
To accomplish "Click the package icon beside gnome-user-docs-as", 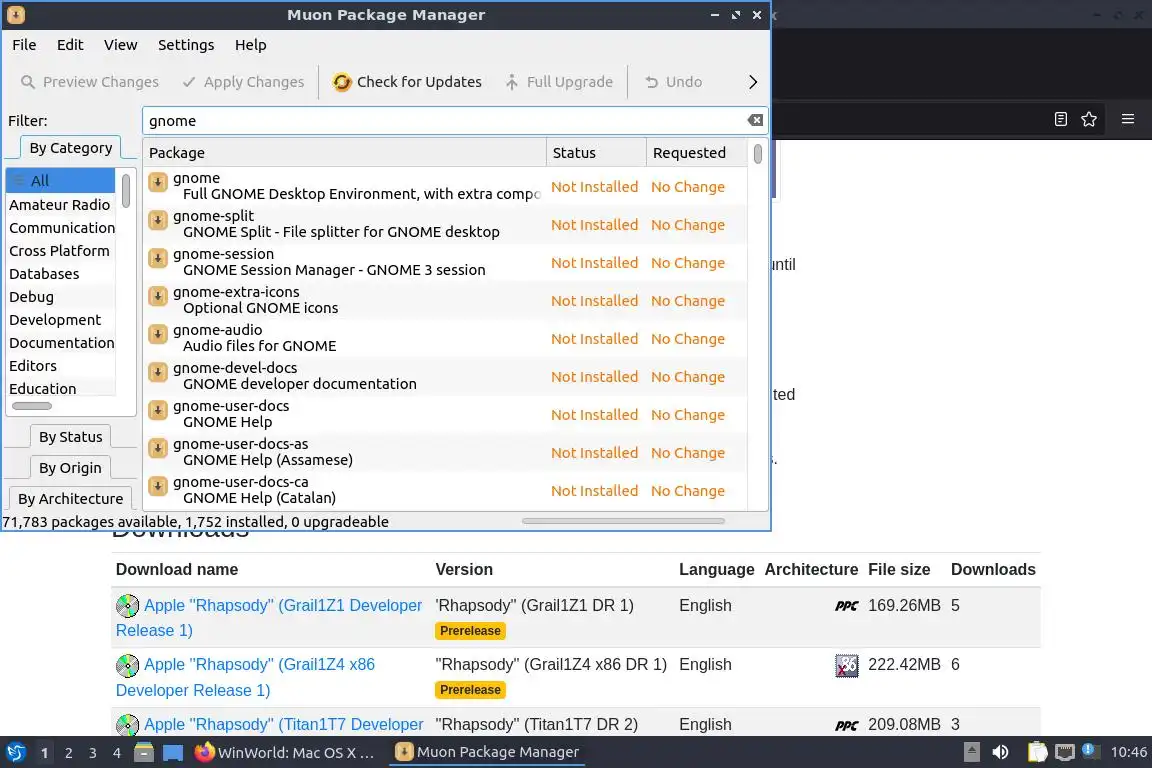I will 158,448.
